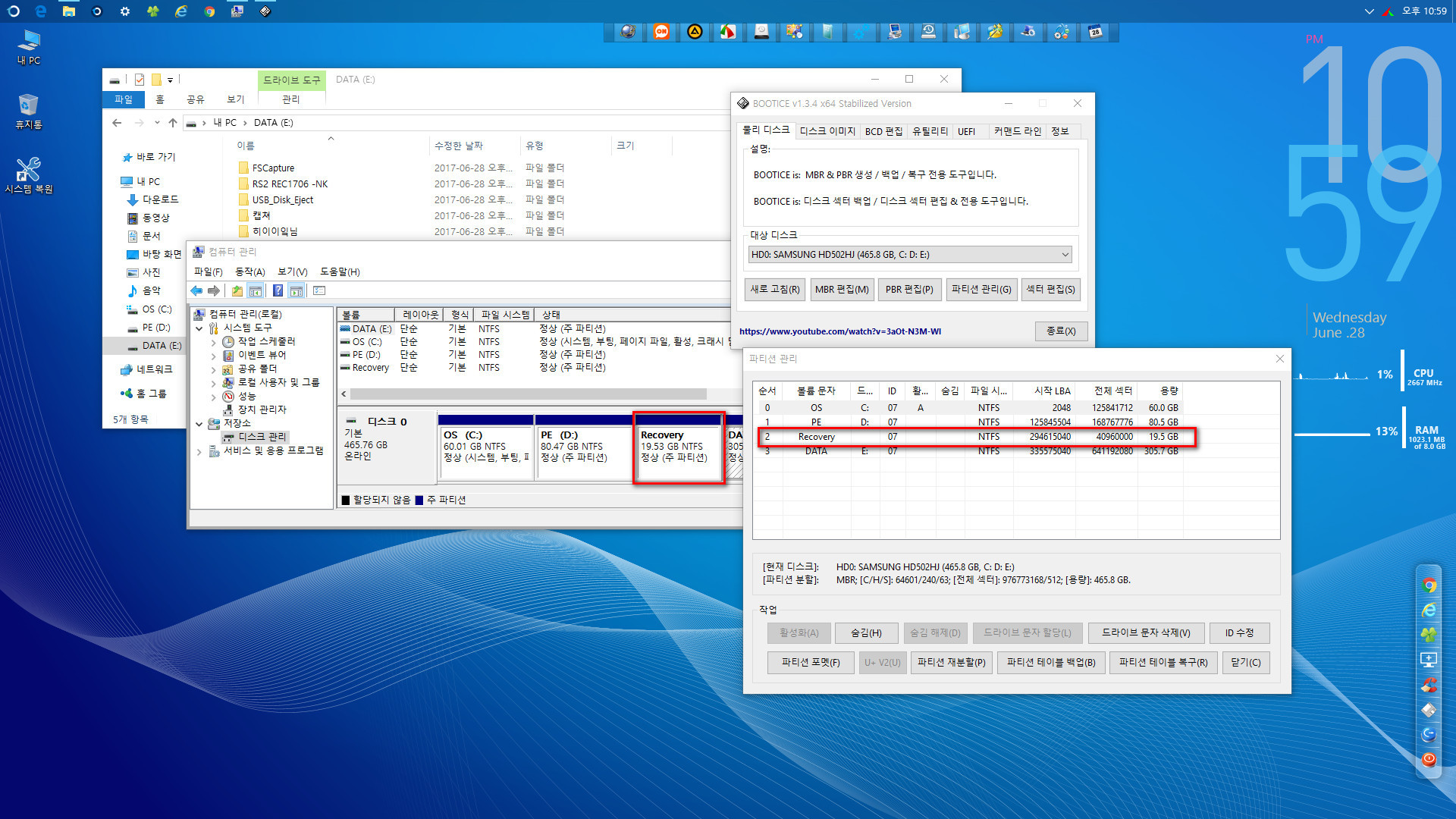The image size is (1456, 819).
Task: Open 도움말(H) menu in Computer Management
Action: [x=340, y=271]
